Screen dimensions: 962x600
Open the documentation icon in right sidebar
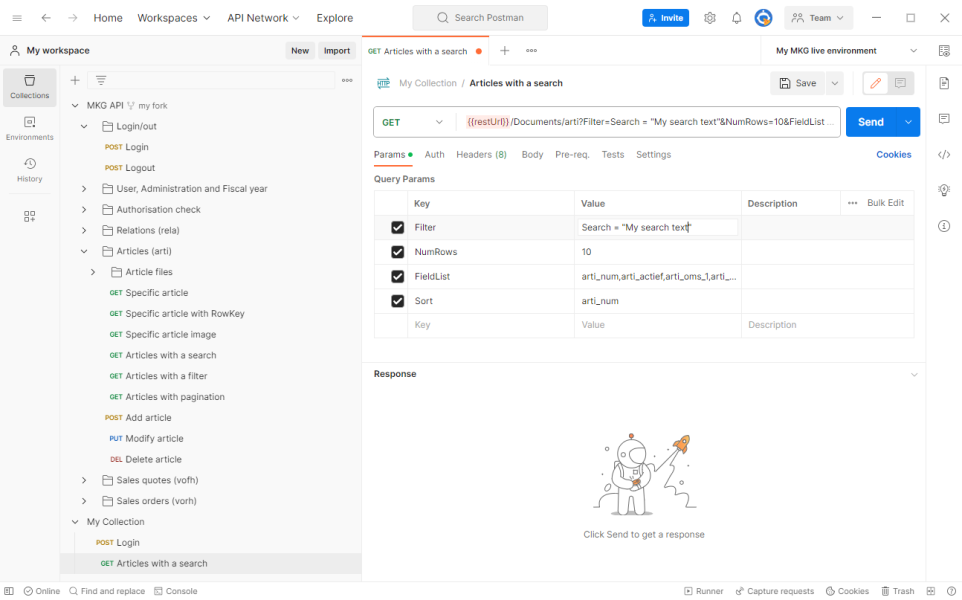tap(944, 83)
